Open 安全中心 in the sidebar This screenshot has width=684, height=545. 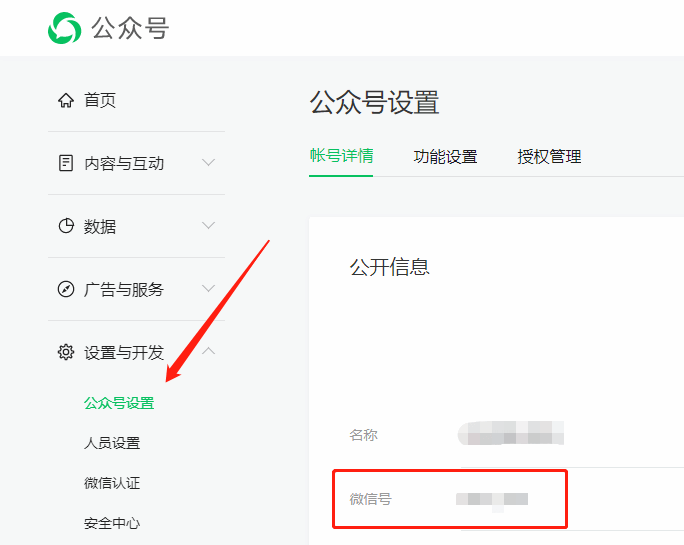[112, 523]
